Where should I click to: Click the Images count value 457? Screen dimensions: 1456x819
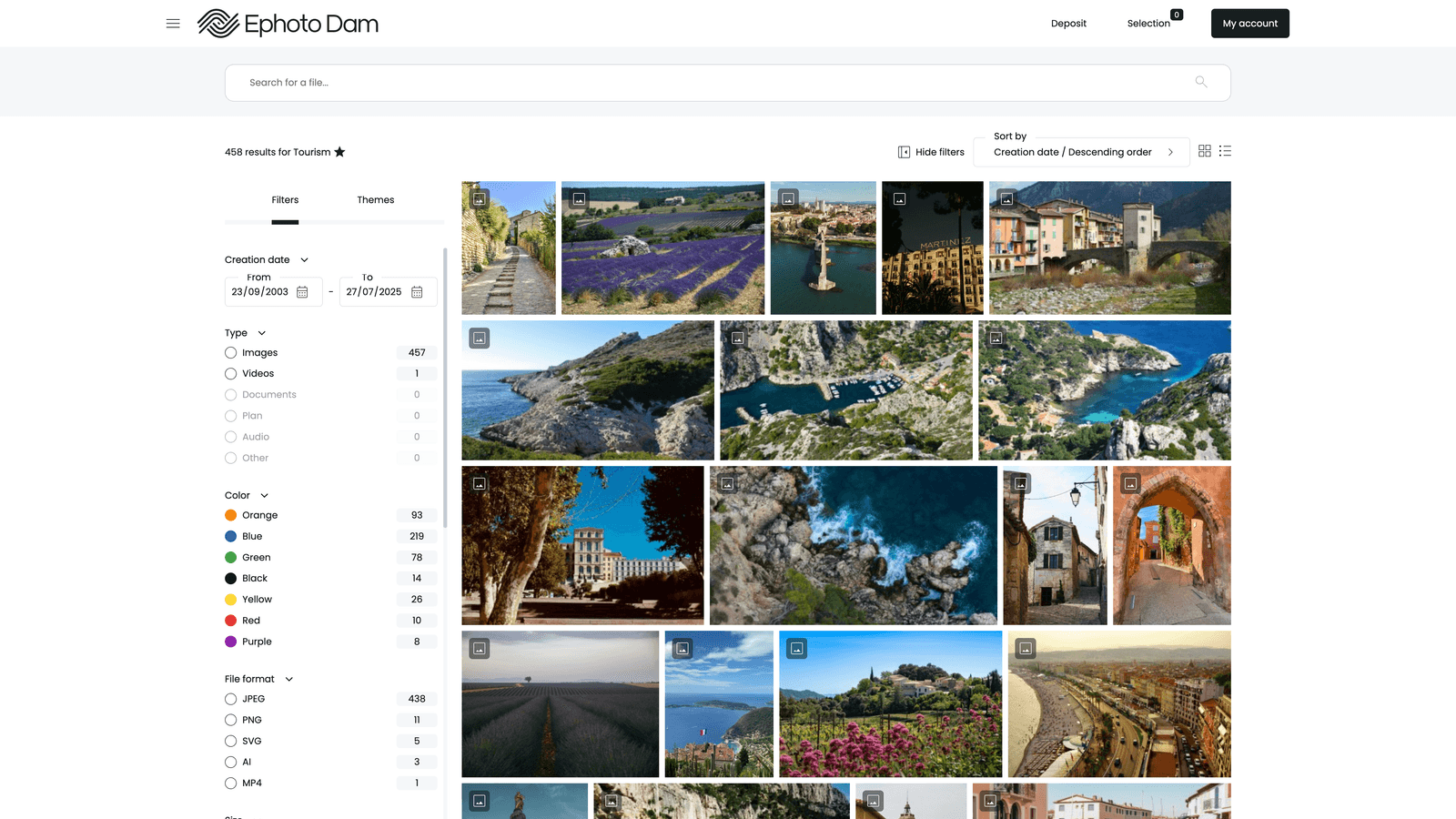pos(417,353)
